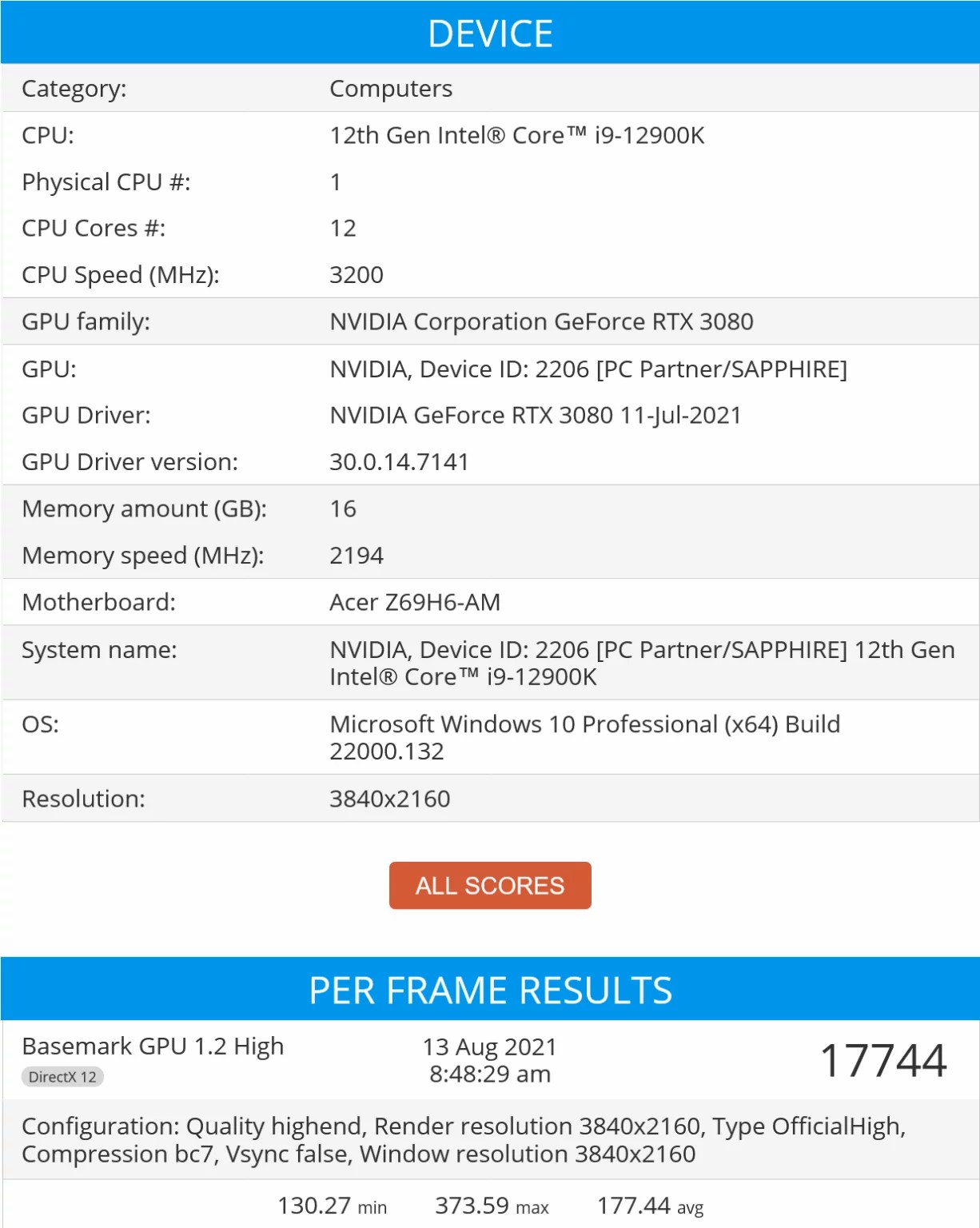
Task: Click the ALL SCORES button
Action: [x=490, y=885]
